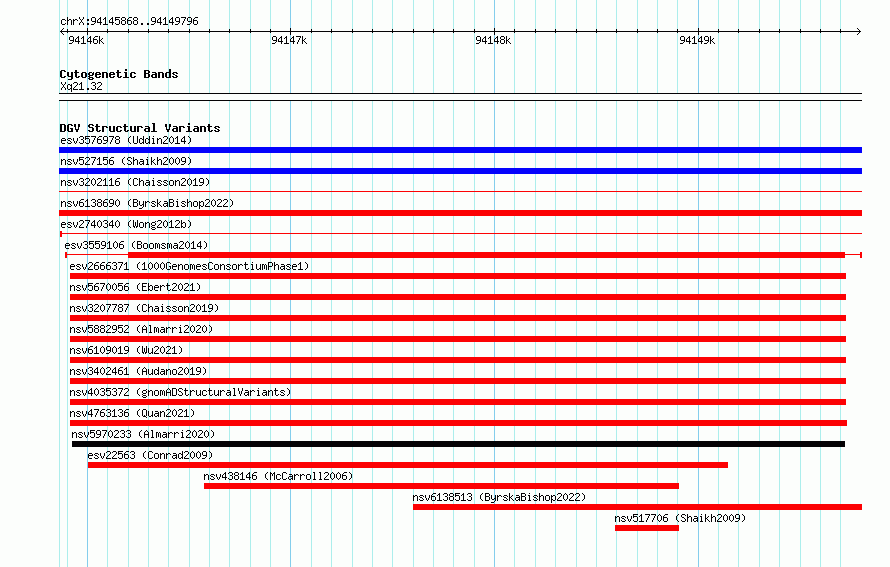Click the chrX:94145868..94149796 coordinate label

[x=129, y=22]
